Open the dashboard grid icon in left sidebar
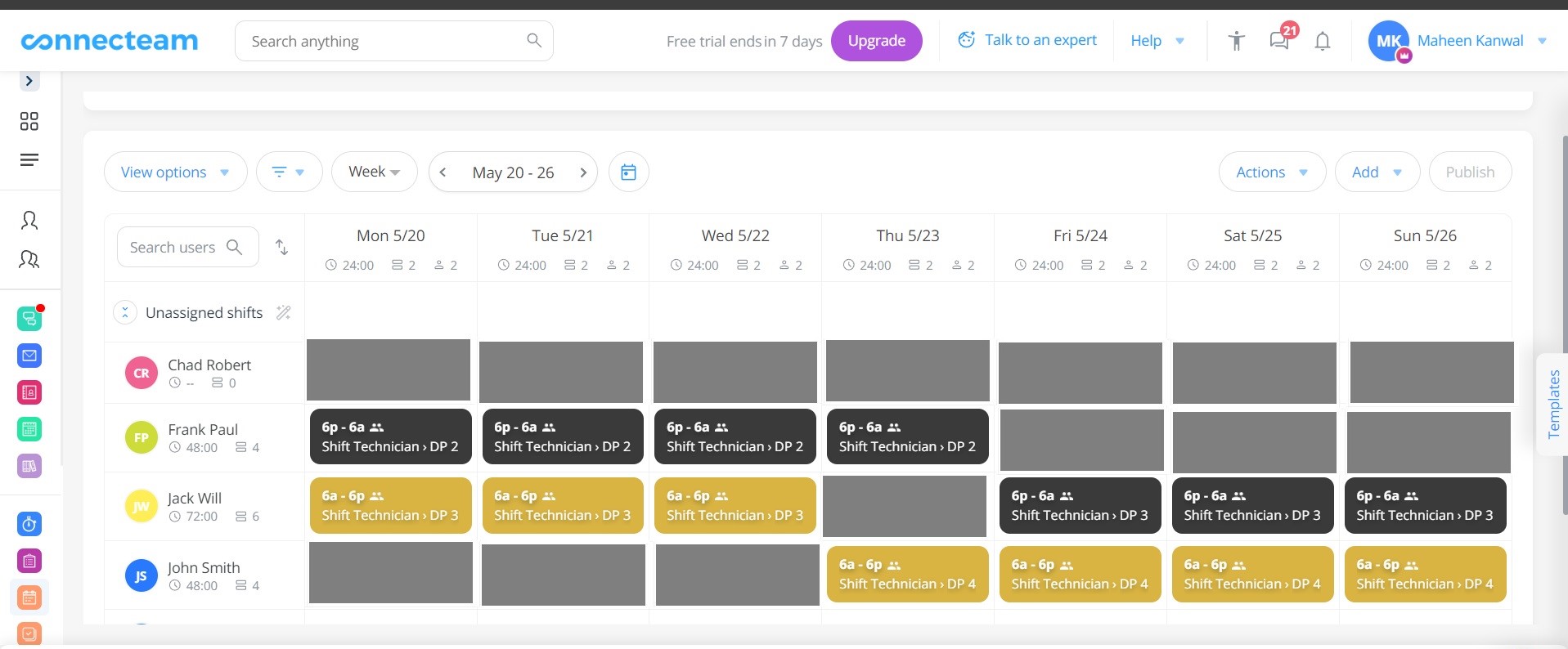 29,121
